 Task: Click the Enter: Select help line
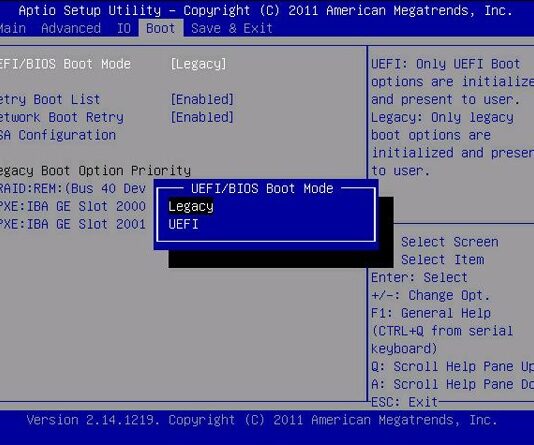point(419,277)
